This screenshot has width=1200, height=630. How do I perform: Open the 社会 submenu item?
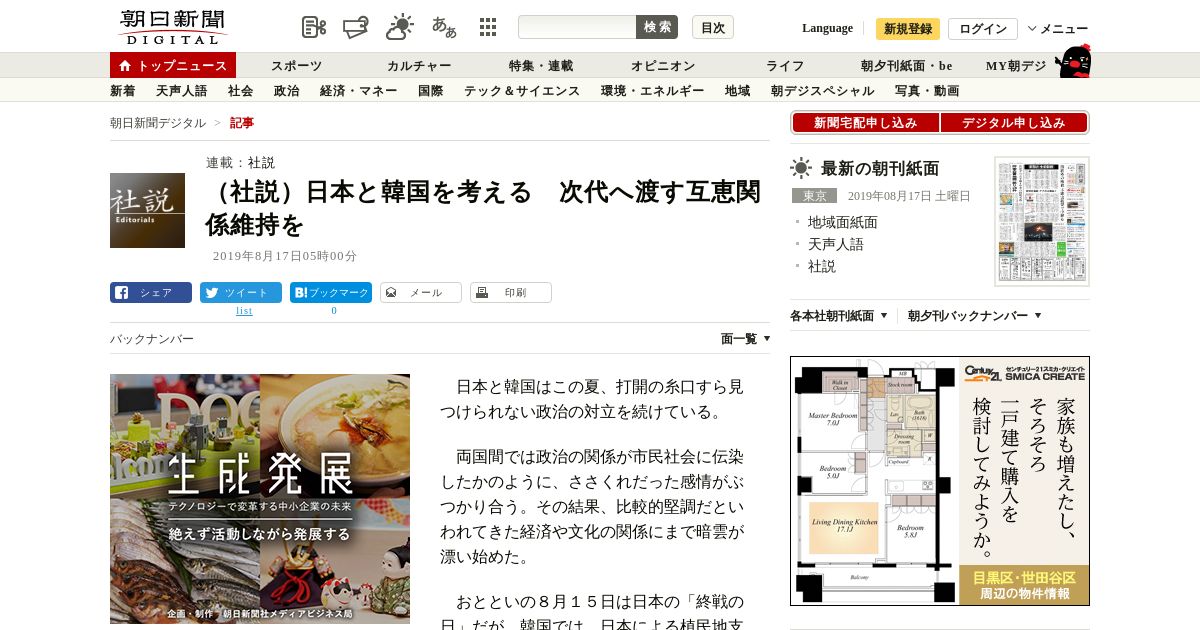pyautogui.click(x=240, y=91)
